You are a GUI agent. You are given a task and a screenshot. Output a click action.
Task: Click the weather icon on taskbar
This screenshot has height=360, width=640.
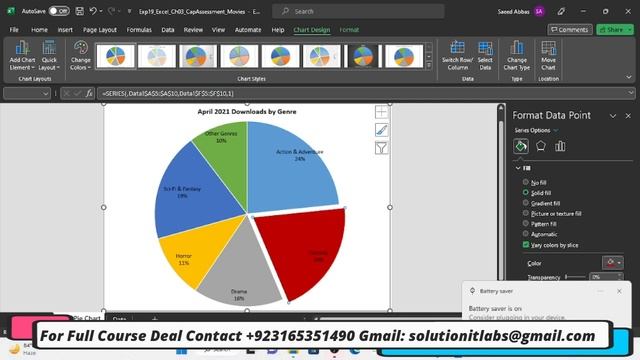[15, 349]
